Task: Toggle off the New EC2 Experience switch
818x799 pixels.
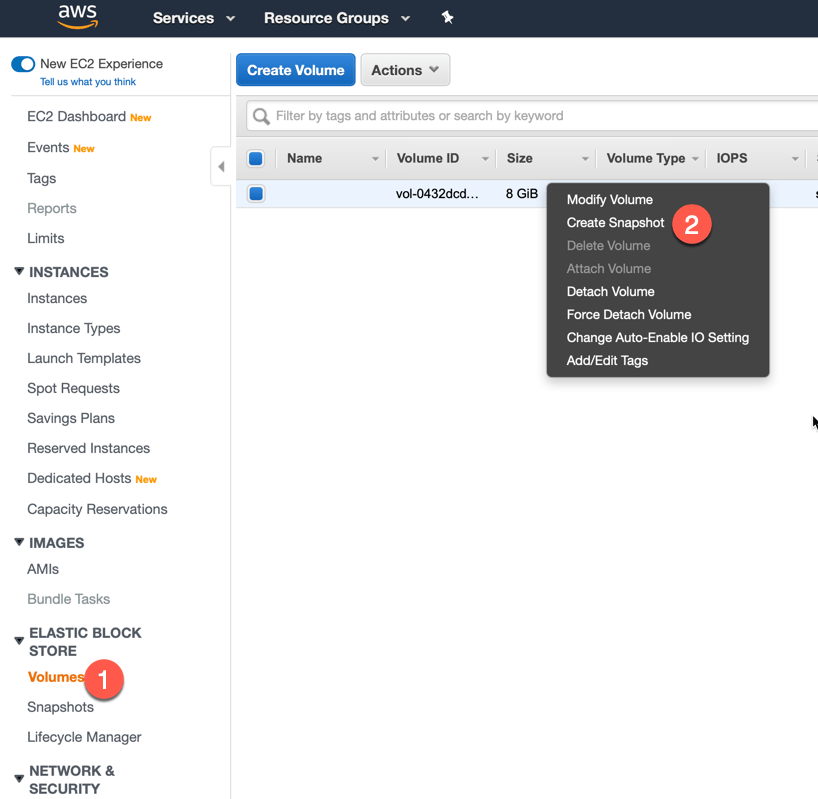Action: 23,63
